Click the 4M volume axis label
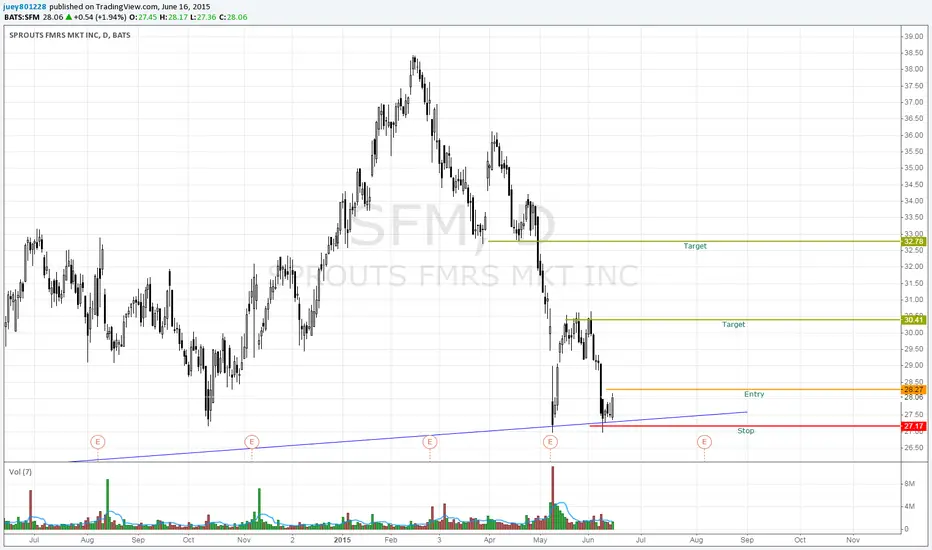932x550 pixels. coord(909,507)
